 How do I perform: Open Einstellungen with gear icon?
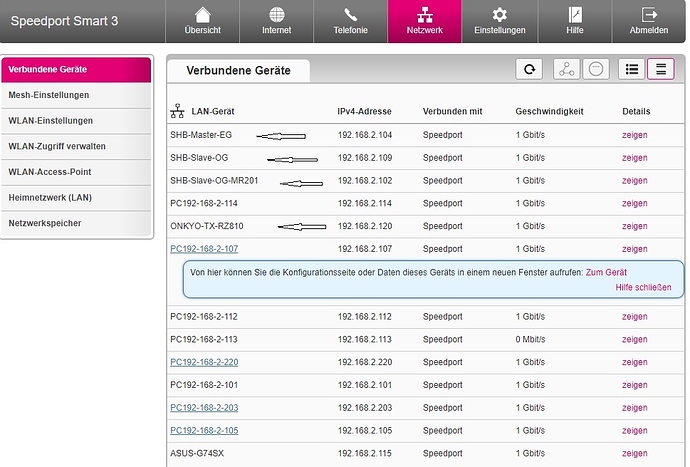tap(499, 21)
